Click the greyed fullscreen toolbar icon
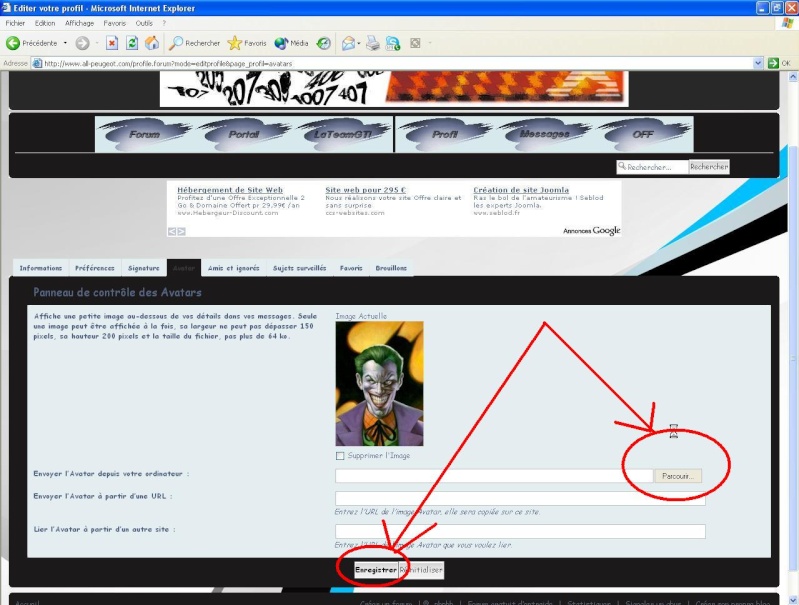The width and height of the screenshot is (799, 605). coord(415,43)
